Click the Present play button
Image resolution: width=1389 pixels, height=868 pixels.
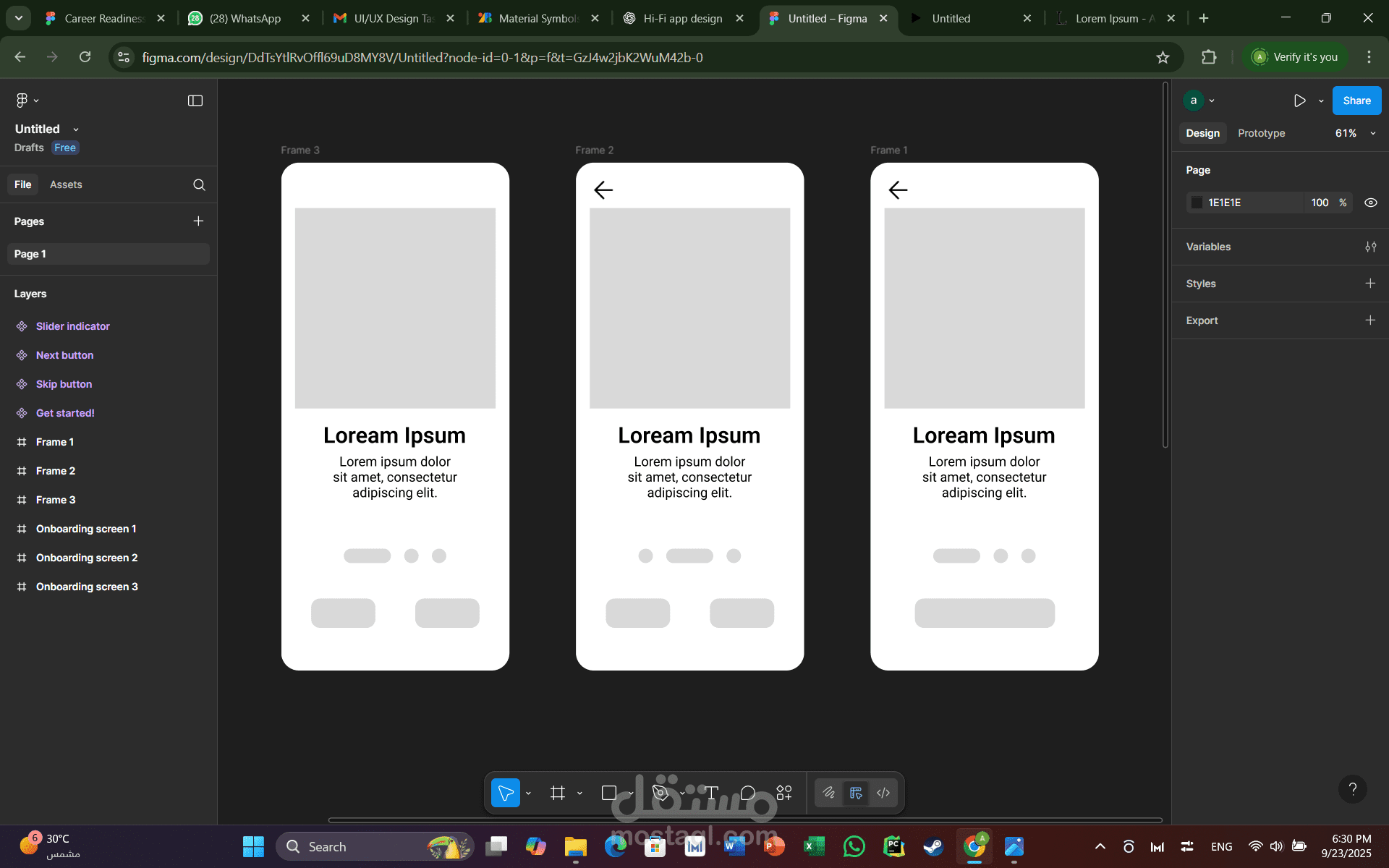coord(1299,101)
